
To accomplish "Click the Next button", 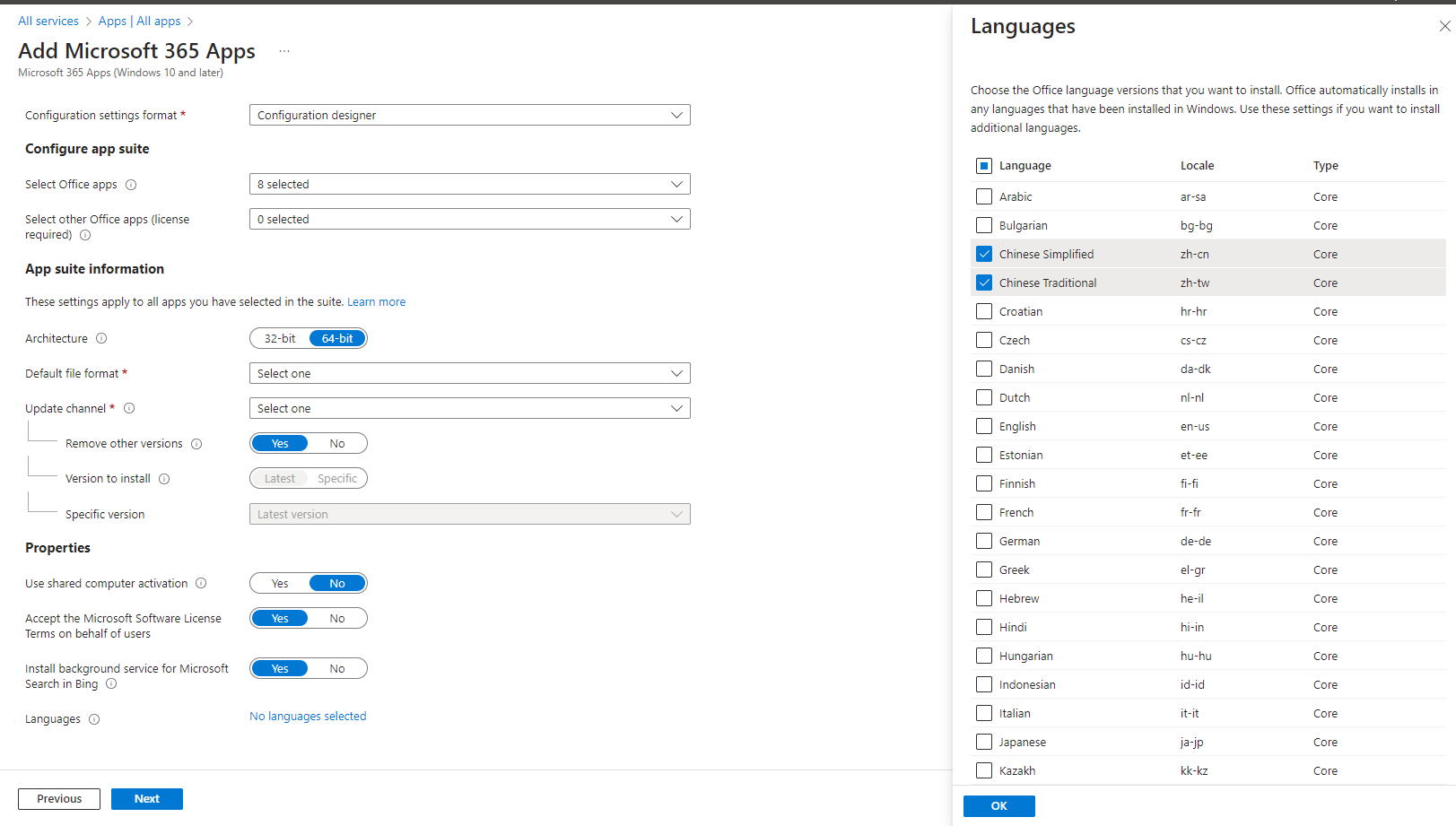I will point(147,799).
